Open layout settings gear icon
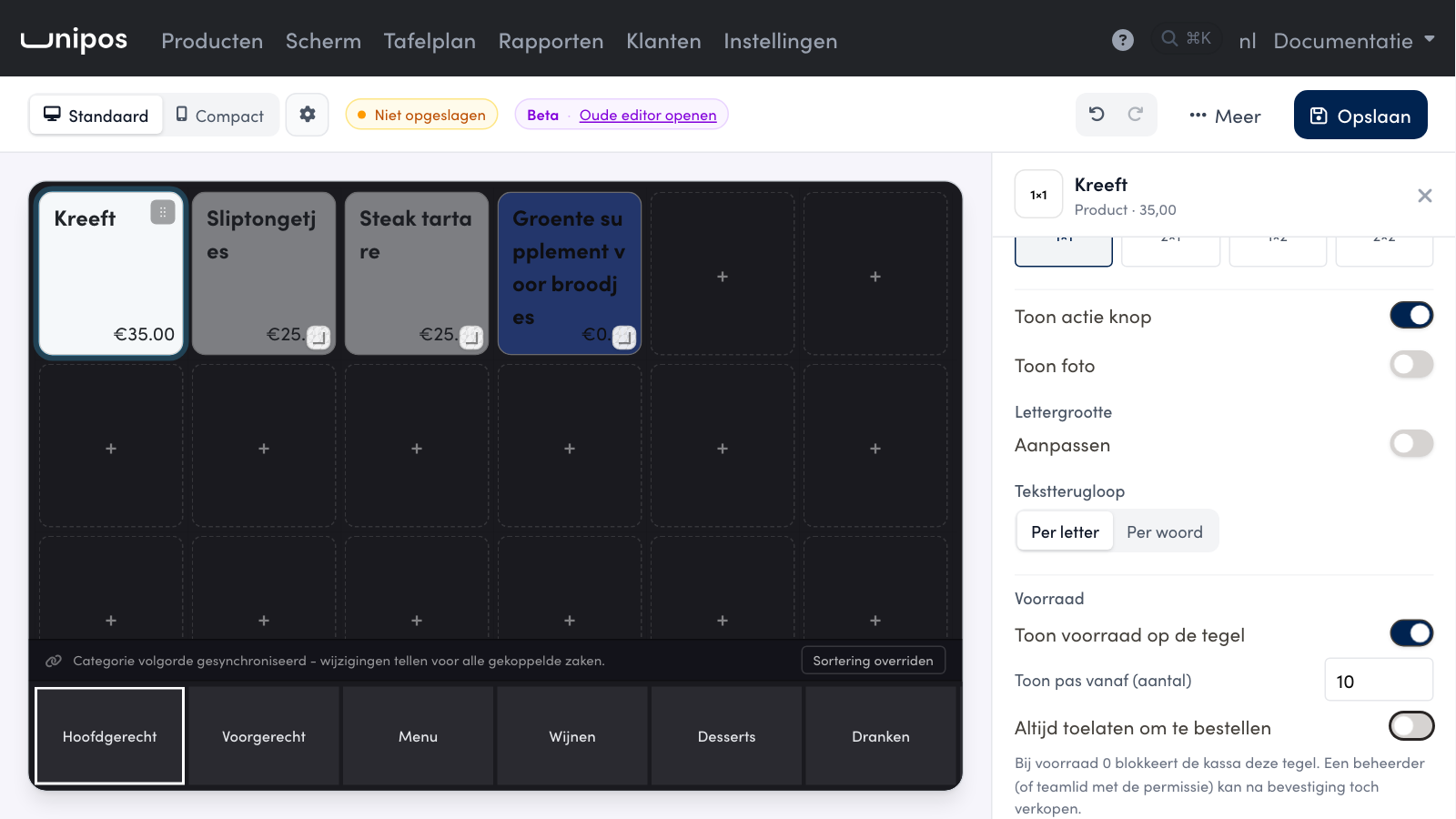The image size is (1456, 819). click(308, 115)
